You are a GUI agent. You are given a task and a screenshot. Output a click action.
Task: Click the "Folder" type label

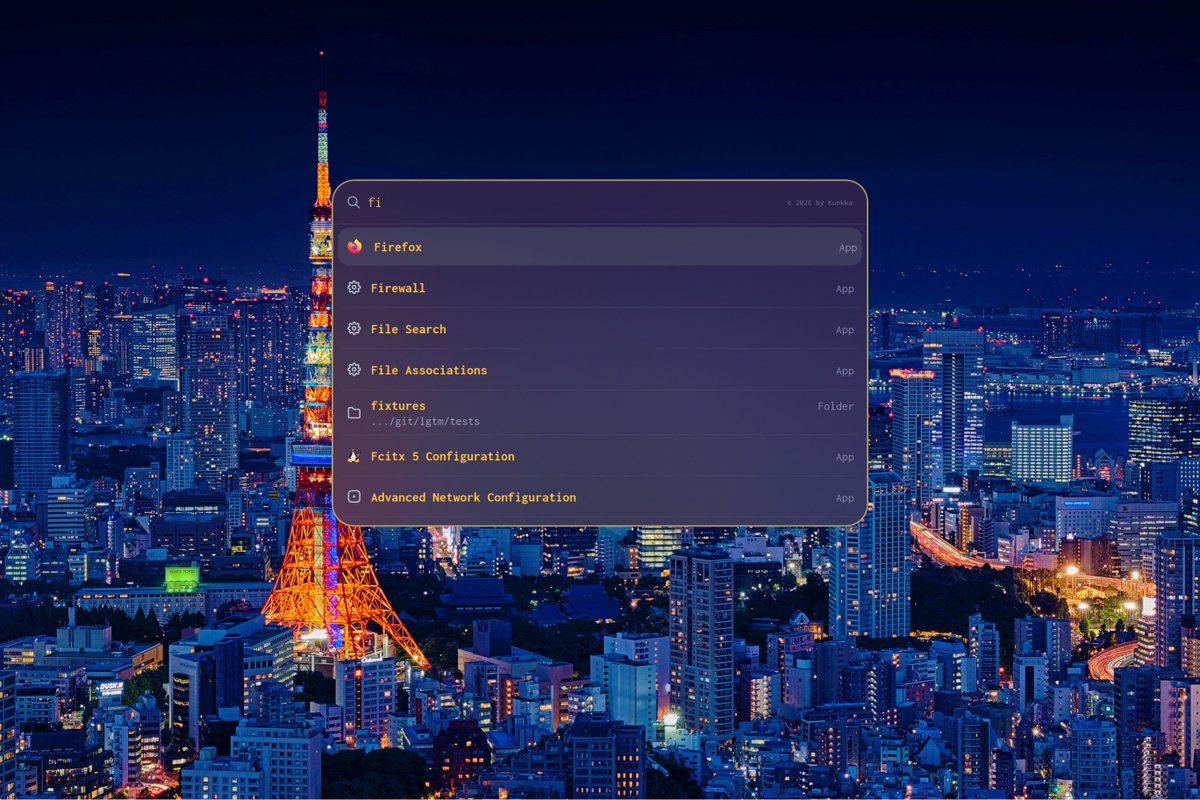835,407
